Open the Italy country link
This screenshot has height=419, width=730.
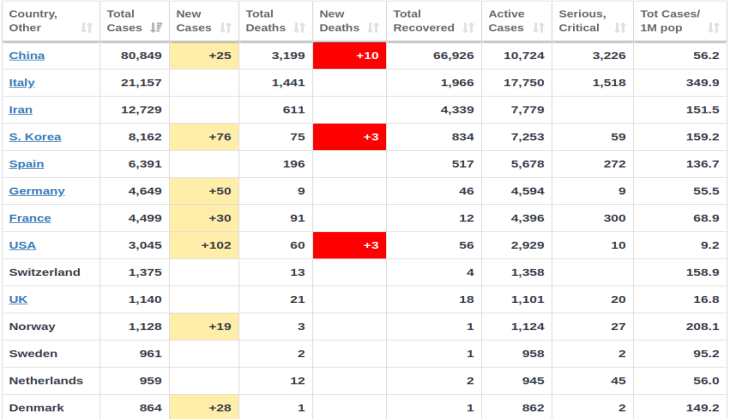(x=22, y=83)
